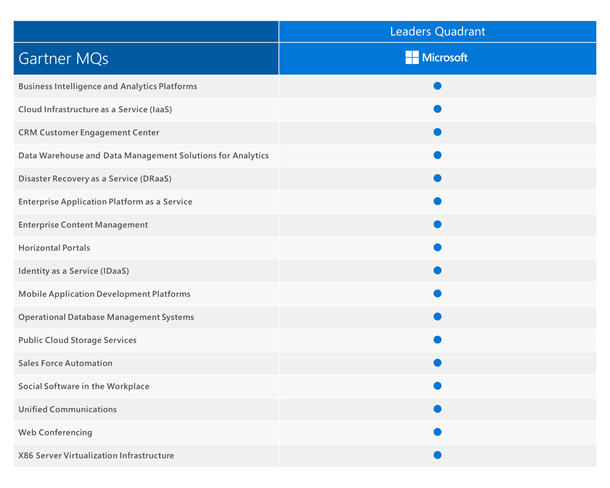Click the dot in Unified Communications row
The width and height of the screenshot is (610, 488).
click(437, 409)
